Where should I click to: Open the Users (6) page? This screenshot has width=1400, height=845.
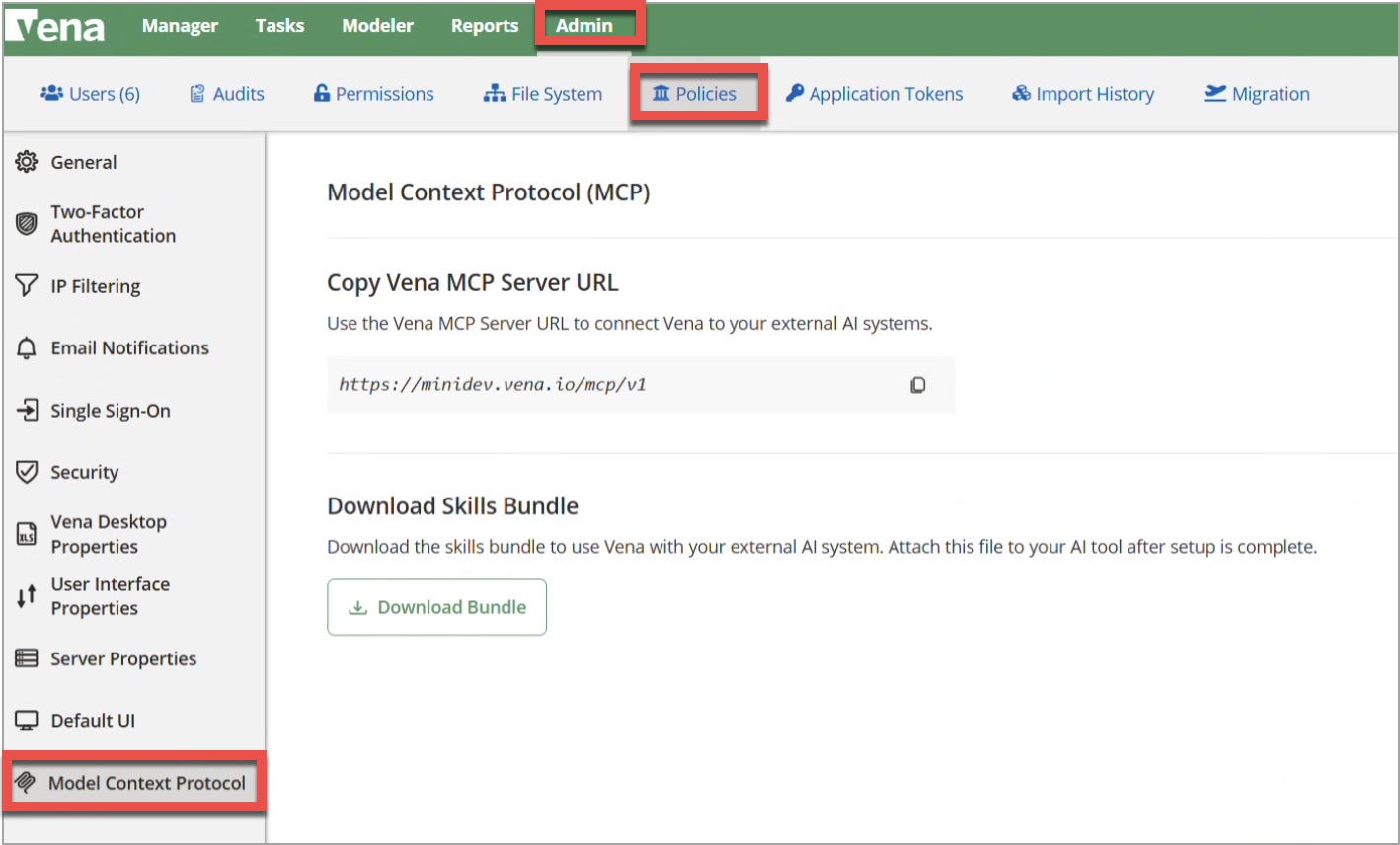(x=91, y=94)
